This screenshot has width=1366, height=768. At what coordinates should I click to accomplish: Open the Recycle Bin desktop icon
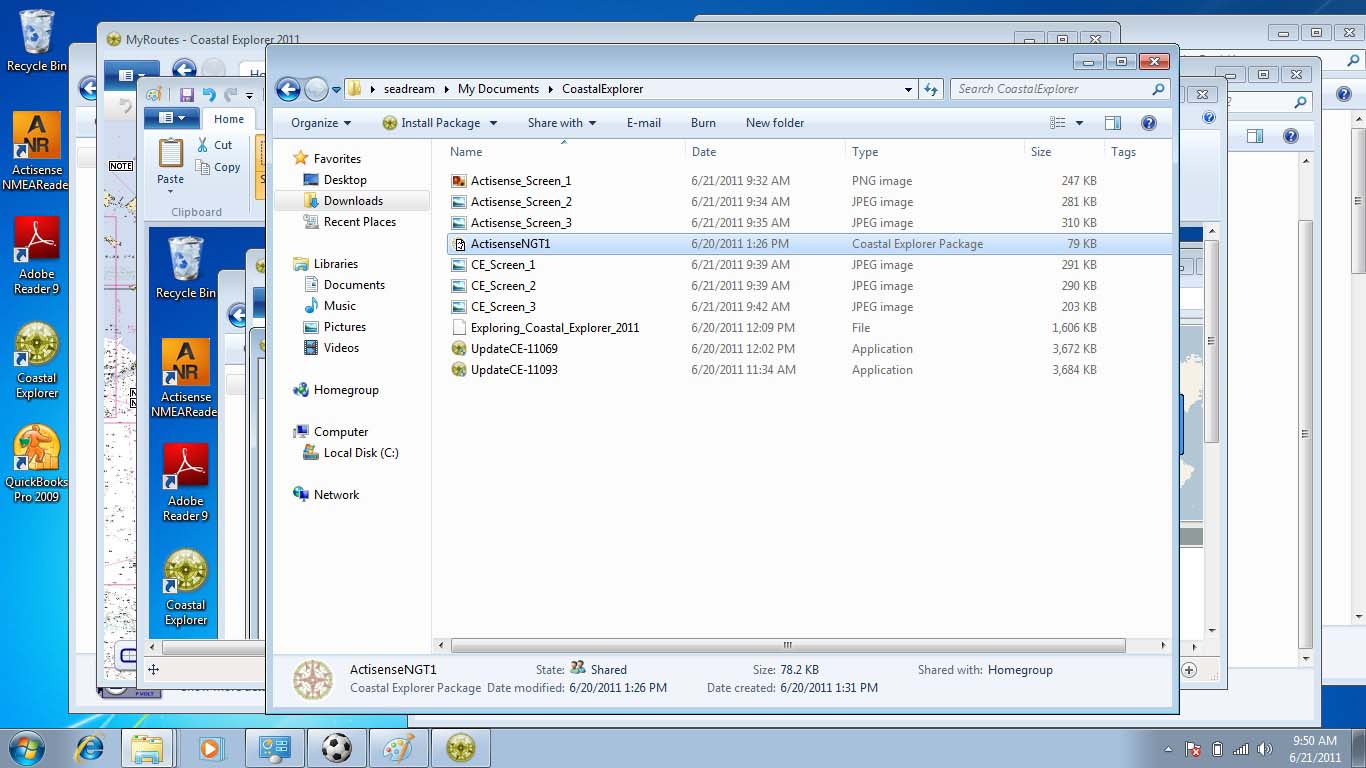pyautogui.click(x=37, y=42)
